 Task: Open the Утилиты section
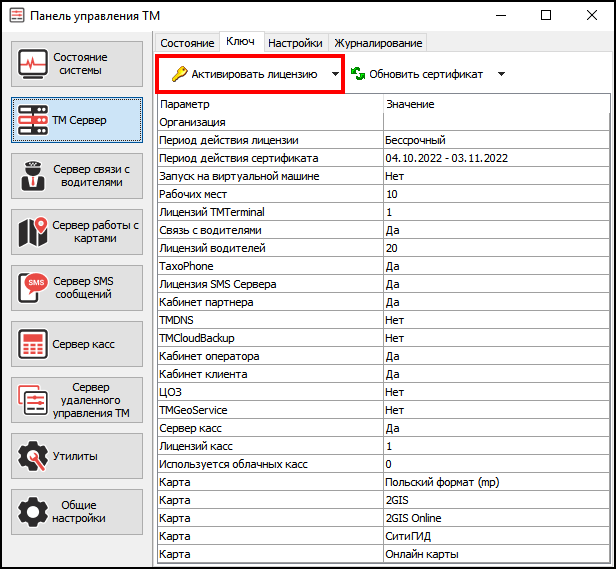[x=78, y=456]
